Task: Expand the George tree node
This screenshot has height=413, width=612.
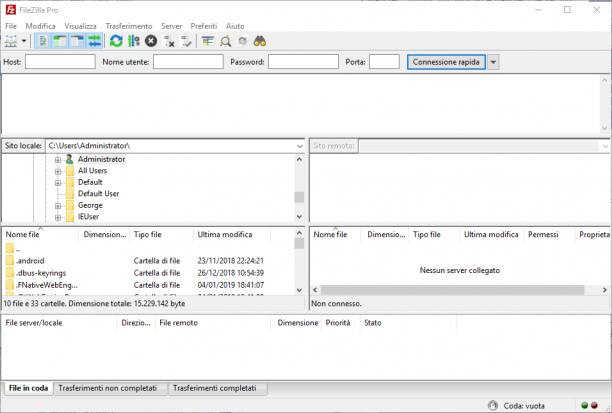Action: (x=58, y=206)
